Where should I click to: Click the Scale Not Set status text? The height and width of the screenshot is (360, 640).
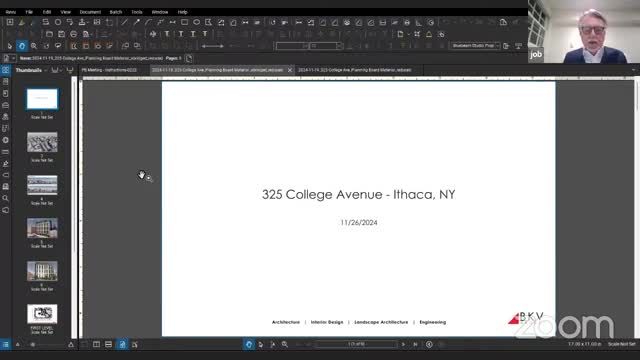pyautogui.click(x=622, y=344)
